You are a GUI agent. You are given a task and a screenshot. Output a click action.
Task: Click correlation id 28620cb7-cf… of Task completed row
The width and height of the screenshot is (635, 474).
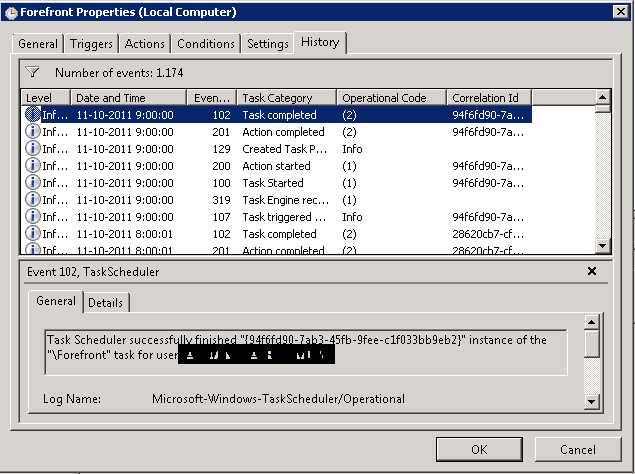[x=488, y=234]
